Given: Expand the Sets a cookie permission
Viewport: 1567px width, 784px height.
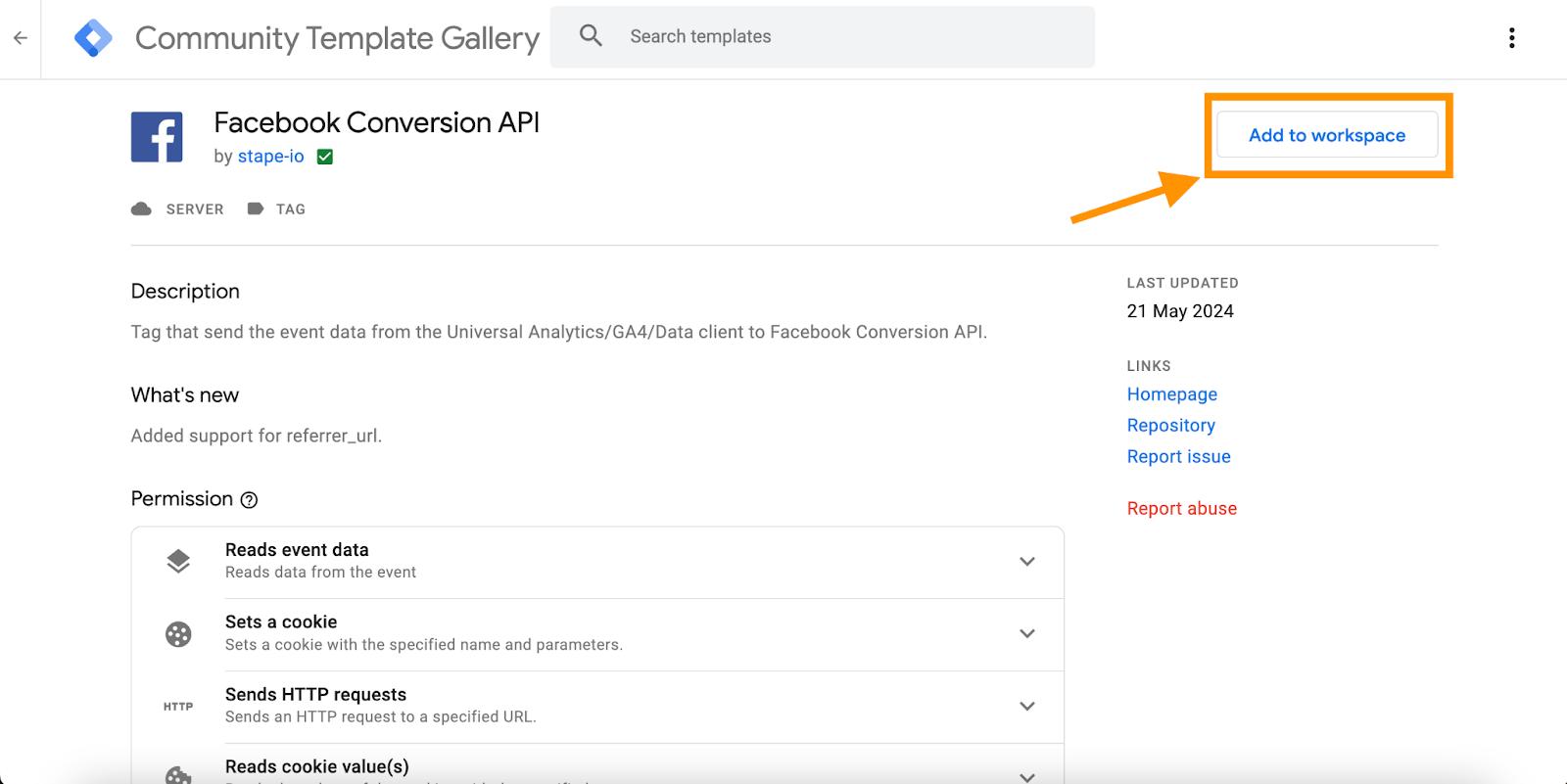Looking at the screenshot, I should point(1027,634).
